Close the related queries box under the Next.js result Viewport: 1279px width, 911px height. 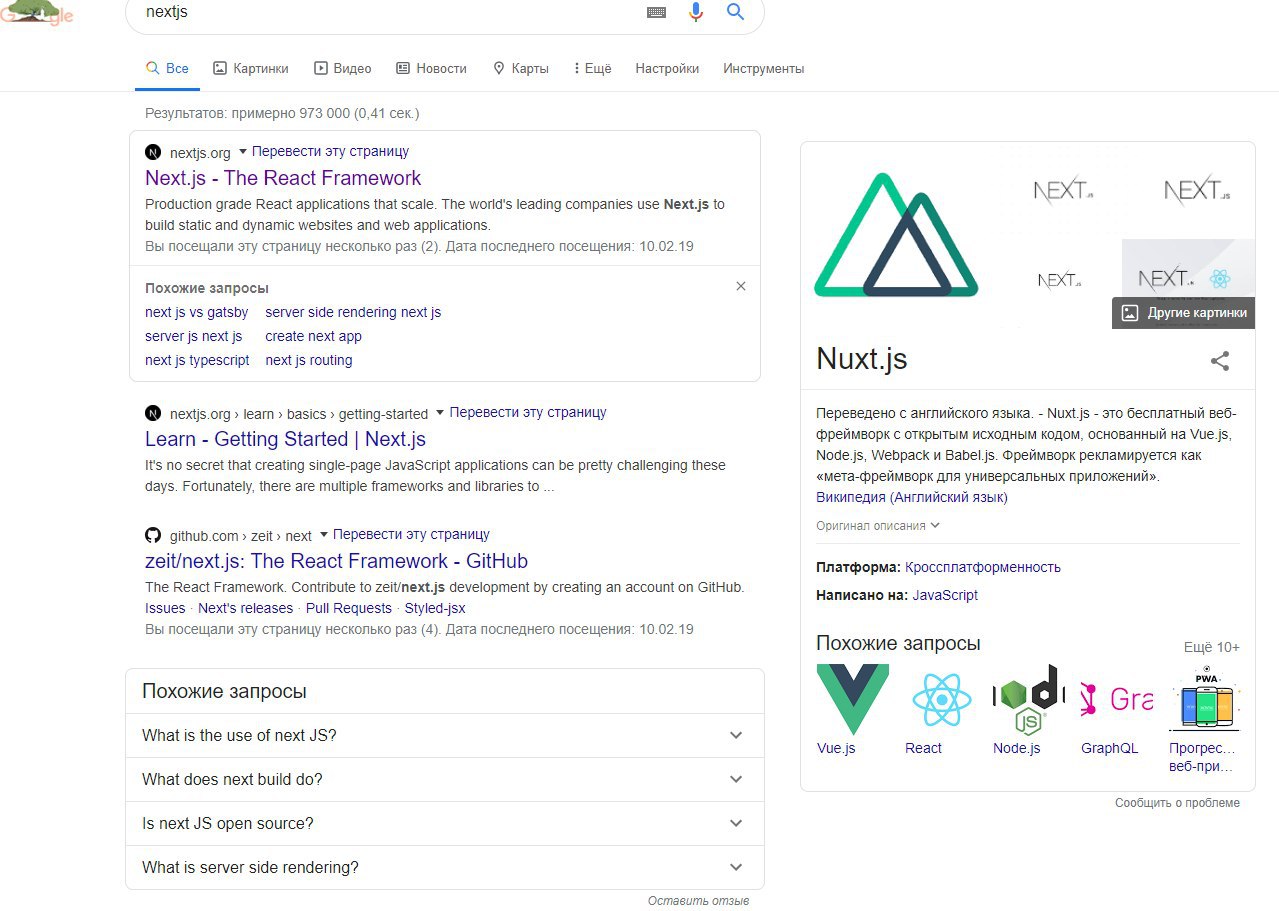click(x=741, y=286)
